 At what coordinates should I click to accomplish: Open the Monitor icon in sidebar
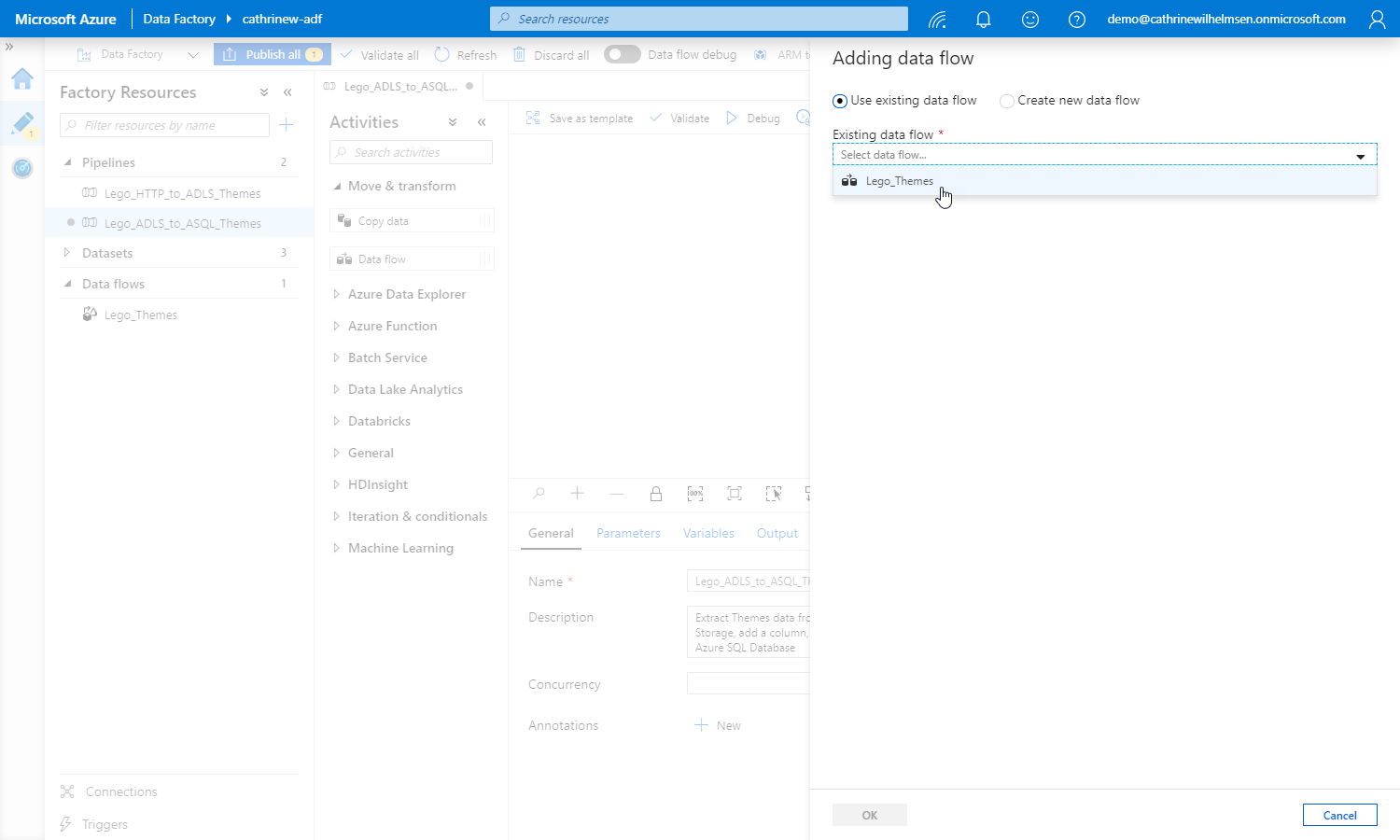point(22,168)
